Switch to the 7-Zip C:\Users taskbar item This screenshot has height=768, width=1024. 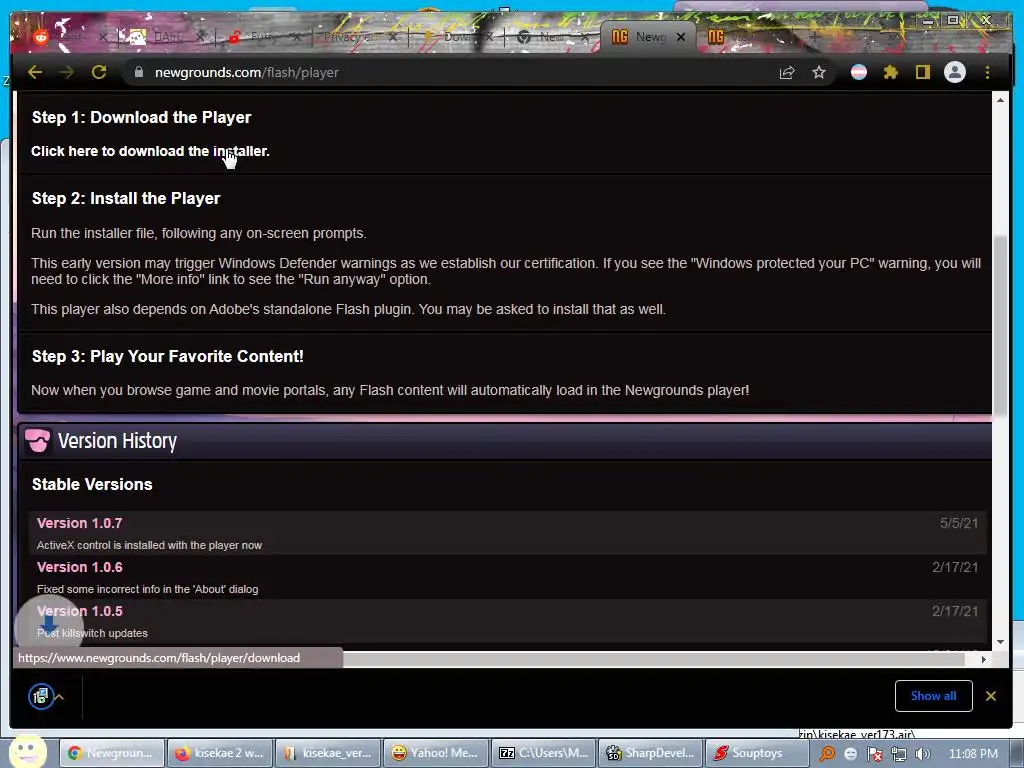point(543,753)
